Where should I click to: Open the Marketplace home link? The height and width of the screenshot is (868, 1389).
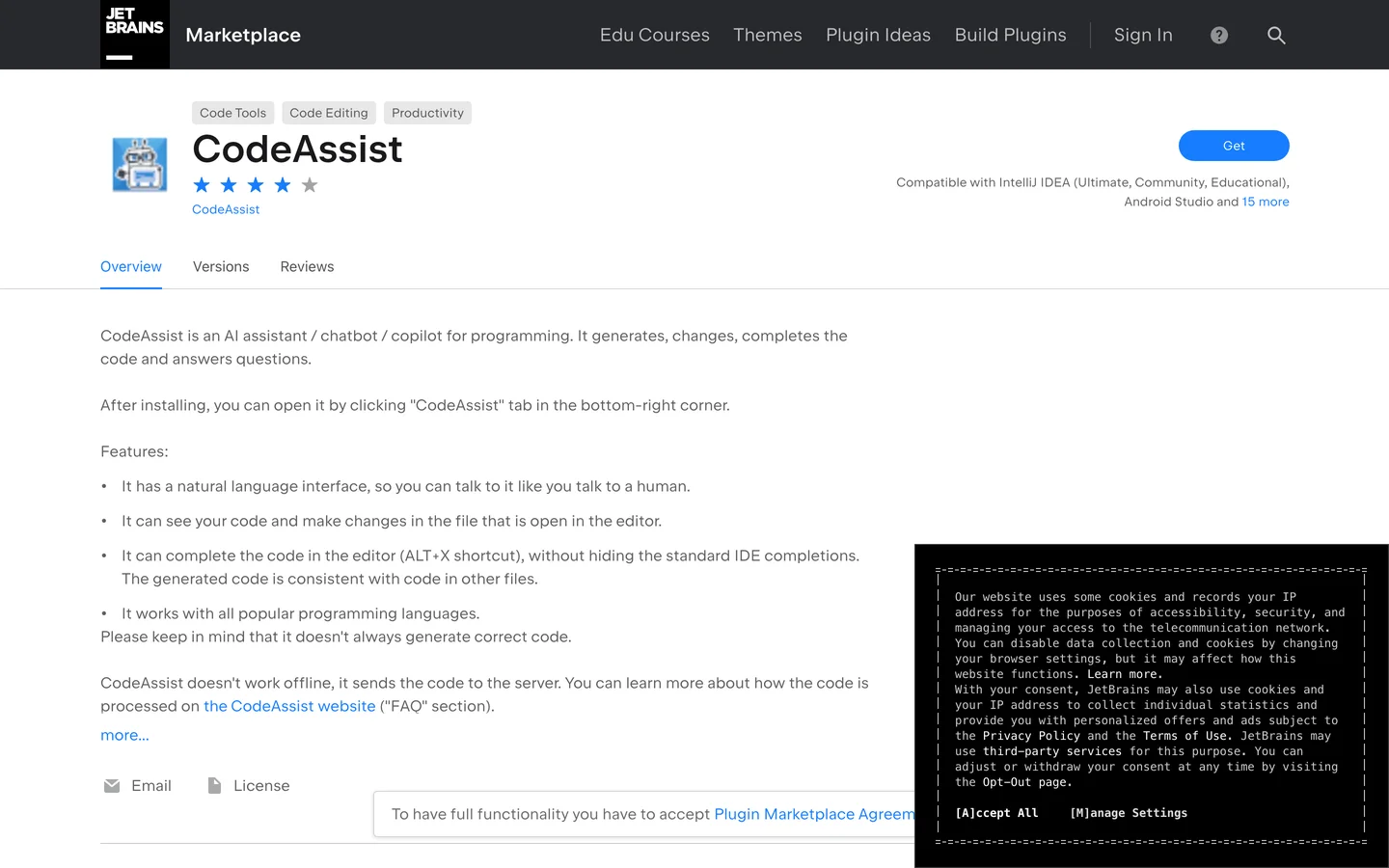243,35
